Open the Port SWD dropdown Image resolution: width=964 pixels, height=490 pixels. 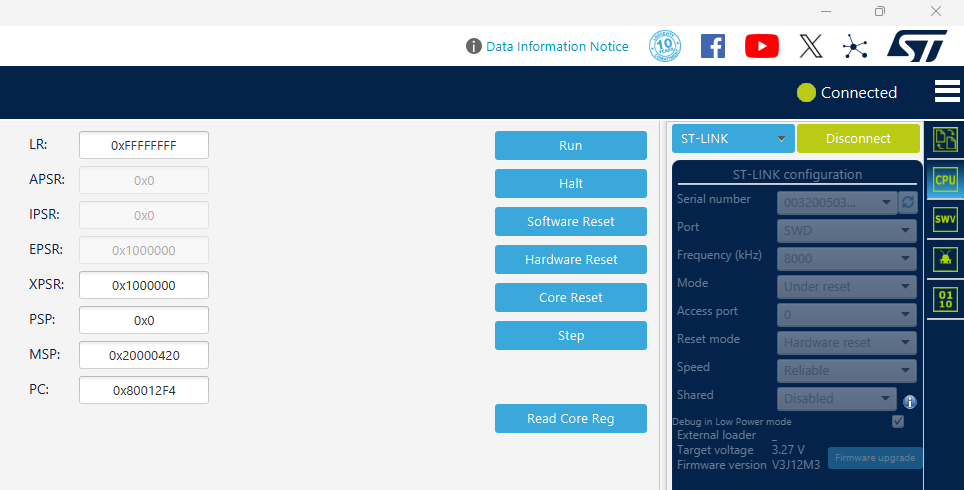(x=847, y=231)
